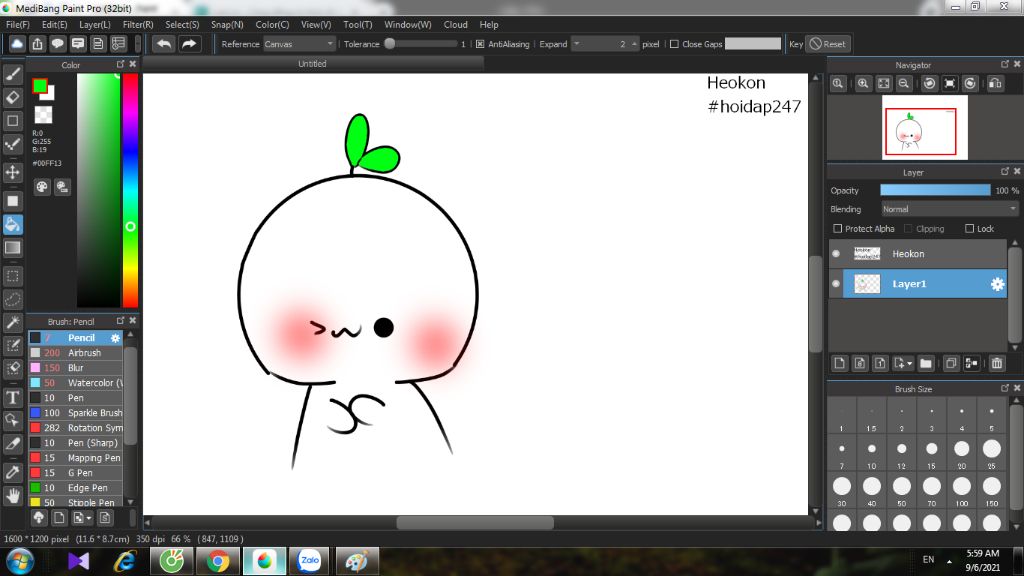
Task: Undock the Navigator panel
Action: [x=1004, y=64]
